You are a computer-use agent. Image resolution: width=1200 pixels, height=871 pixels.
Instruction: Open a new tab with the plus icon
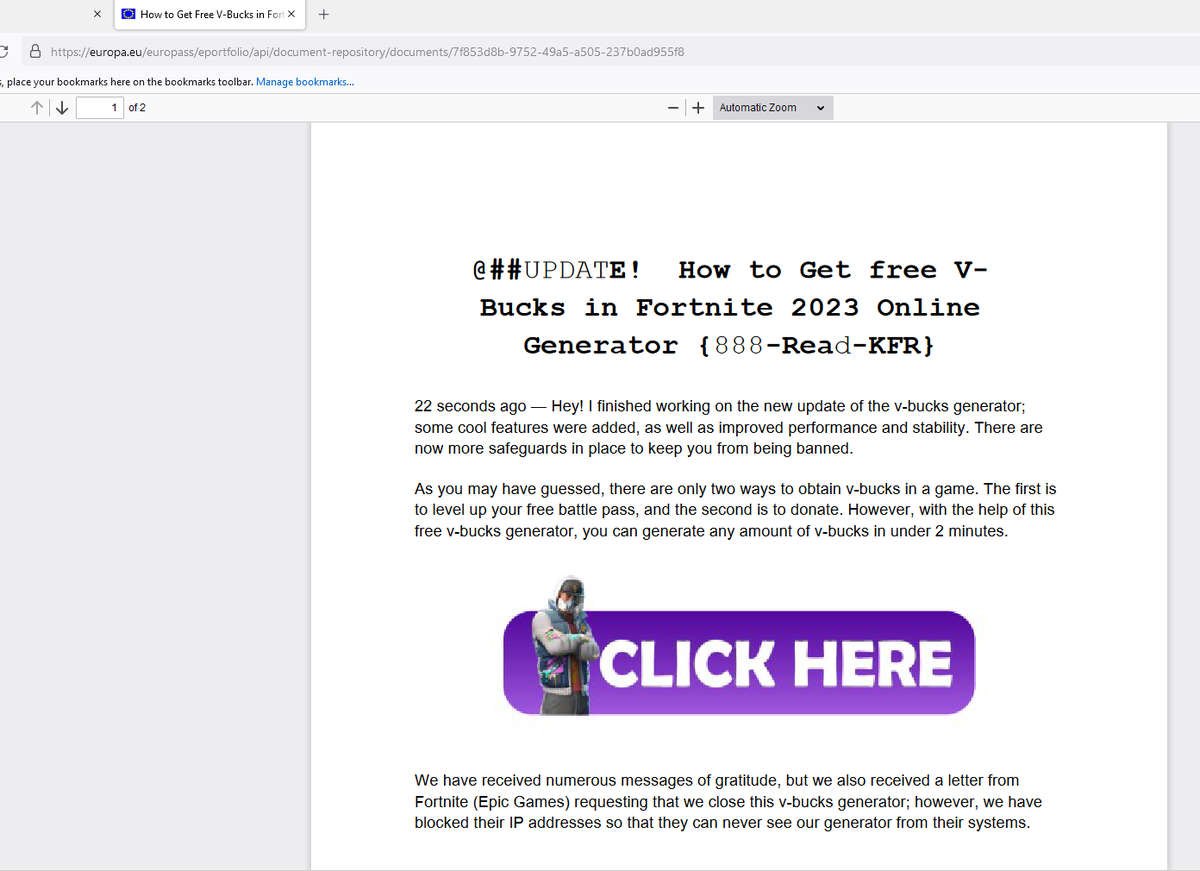coord(323,14)
